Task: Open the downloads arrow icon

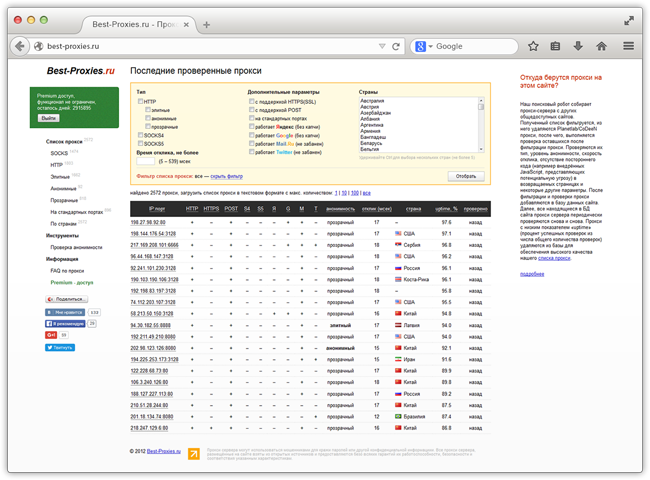Action: click(x=578, y=46)
